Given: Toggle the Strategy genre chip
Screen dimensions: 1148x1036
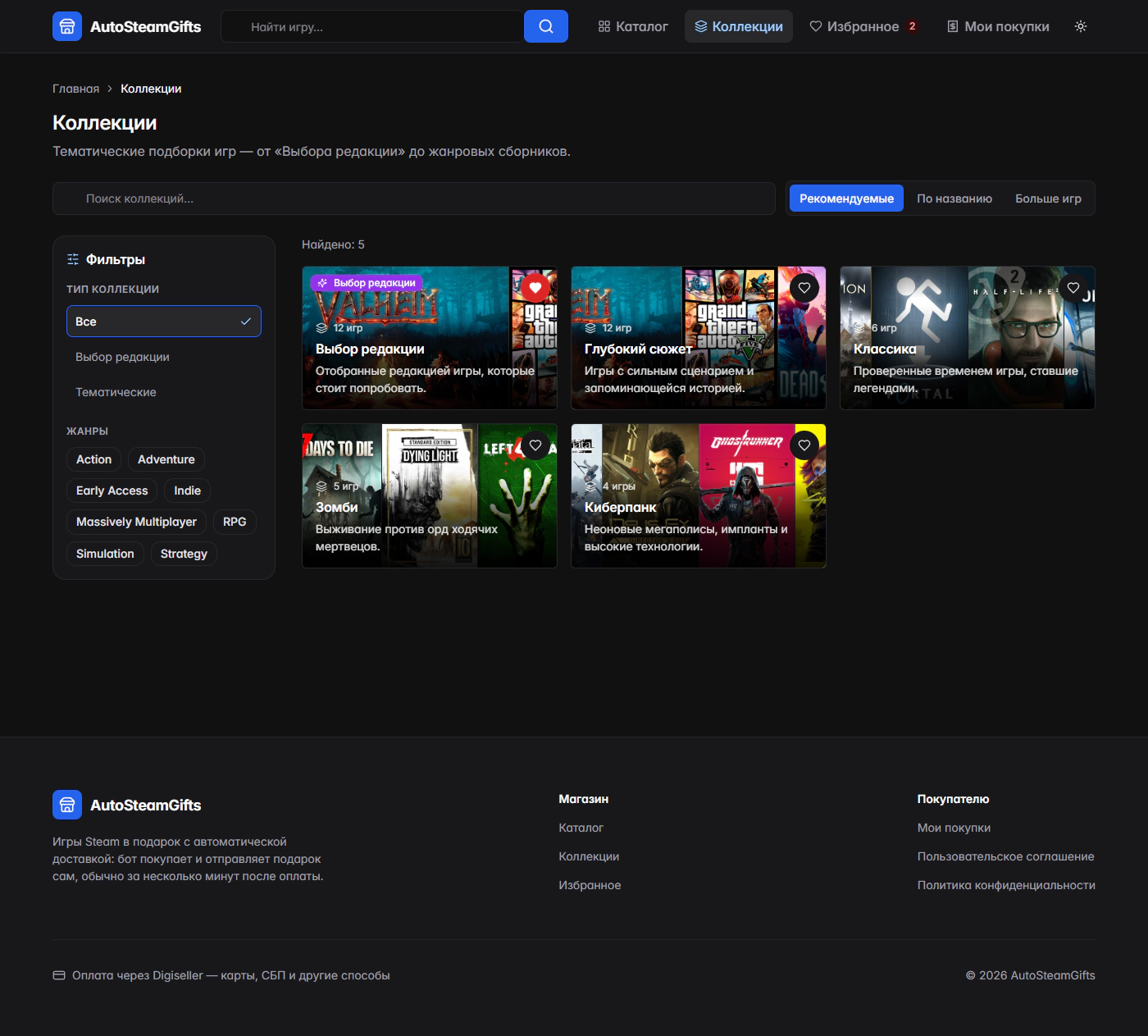Looking at the screenshot, I should coord(184,554).
